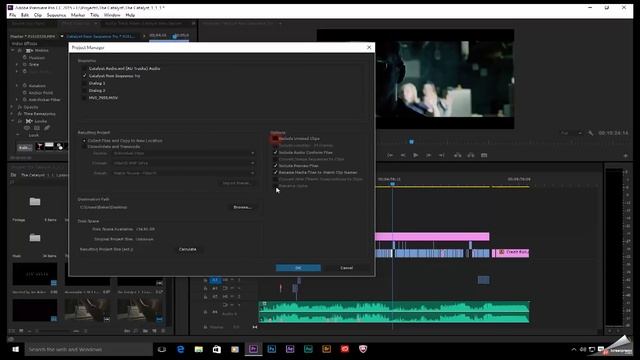
Task: Step forward one frame in Program Monitor
Action: (x=429, y=155)
